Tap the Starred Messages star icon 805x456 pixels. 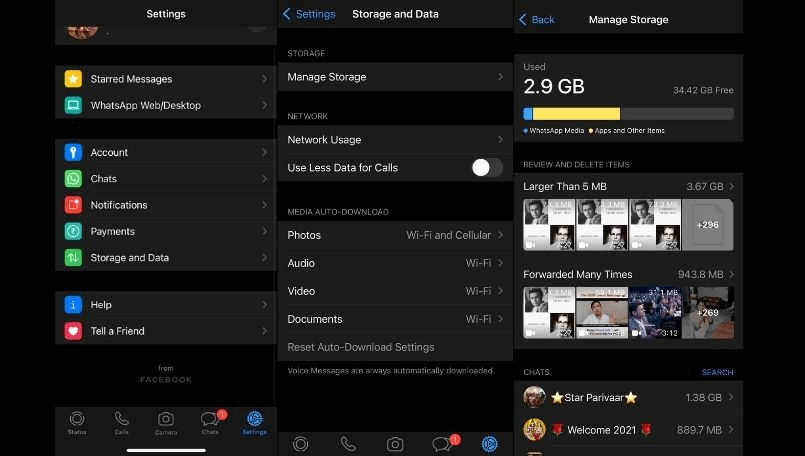tap(73, 79)
